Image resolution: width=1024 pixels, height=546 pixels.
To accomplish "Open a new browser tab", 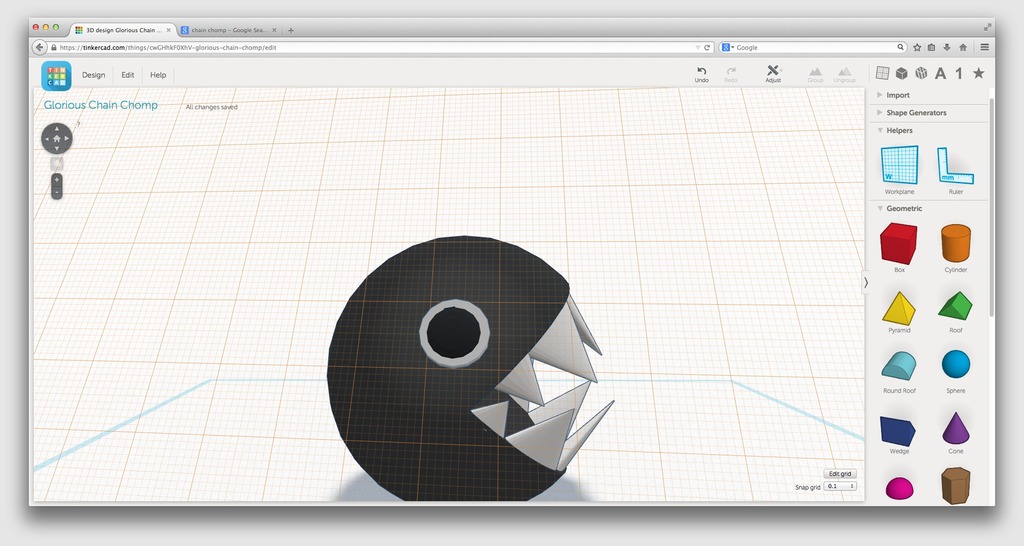I will pos(291,30).
